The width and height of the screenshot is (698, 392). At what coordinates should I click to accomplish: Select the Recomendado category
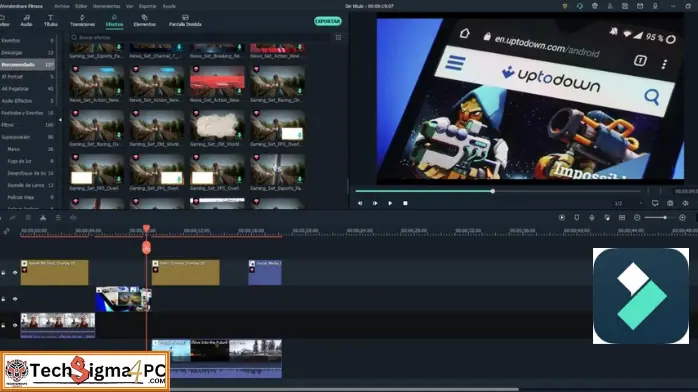(x=28, y=65)
